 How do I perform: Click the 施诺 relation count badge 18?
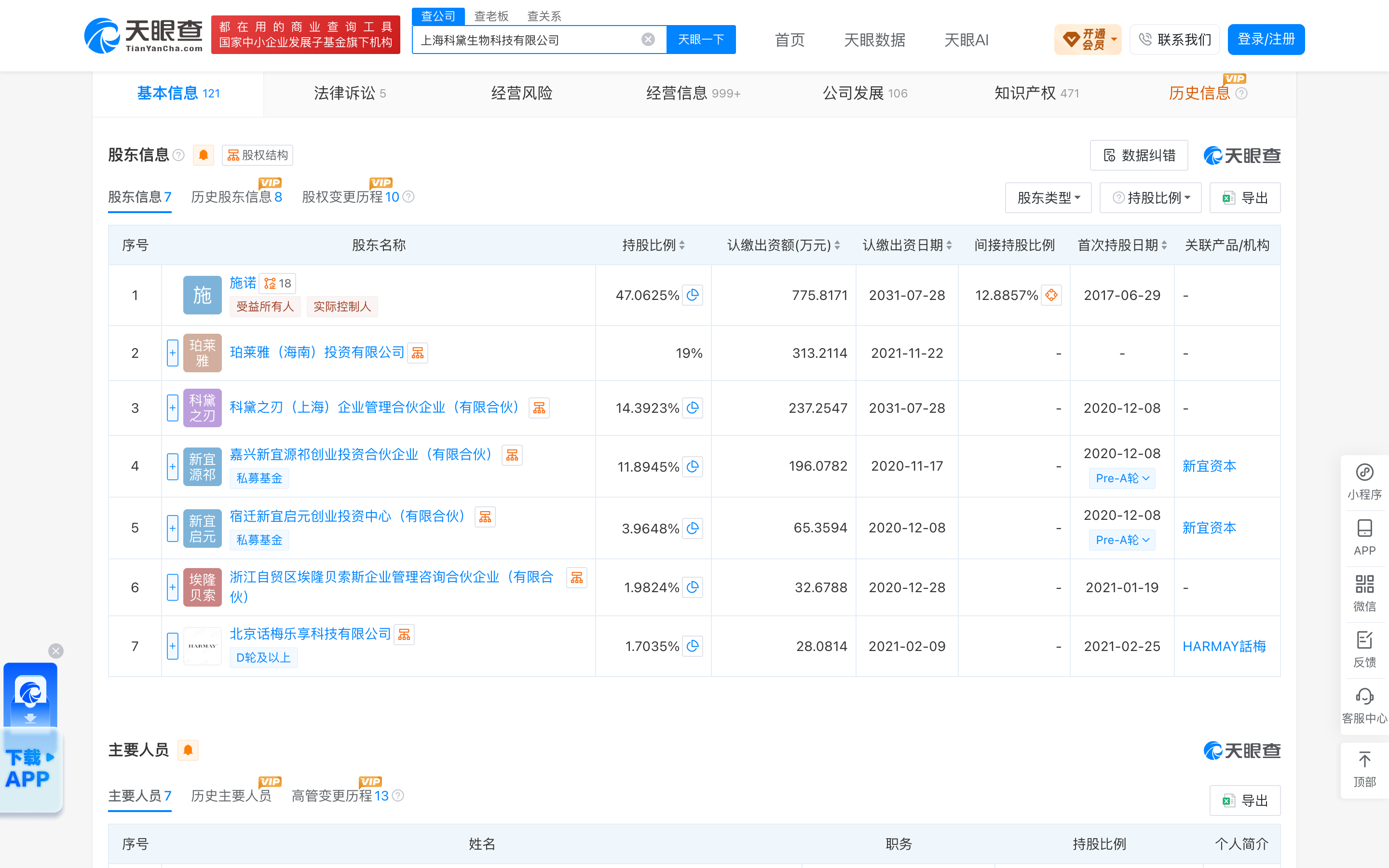click(278, 283)
